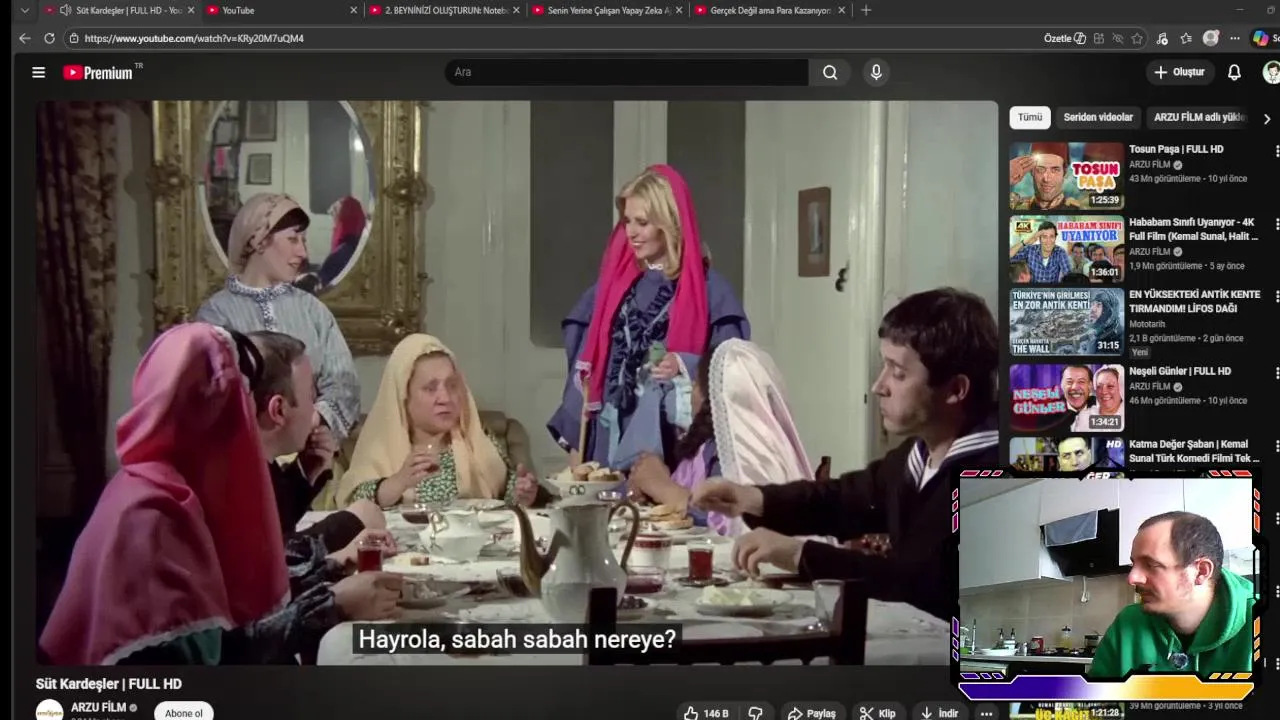Open 'Hababam Sınıfı Uyanıyor - 4K' title
The width and height of the screenshot is (1280, 720).
pyautogui.click(x=1193, y=229)
